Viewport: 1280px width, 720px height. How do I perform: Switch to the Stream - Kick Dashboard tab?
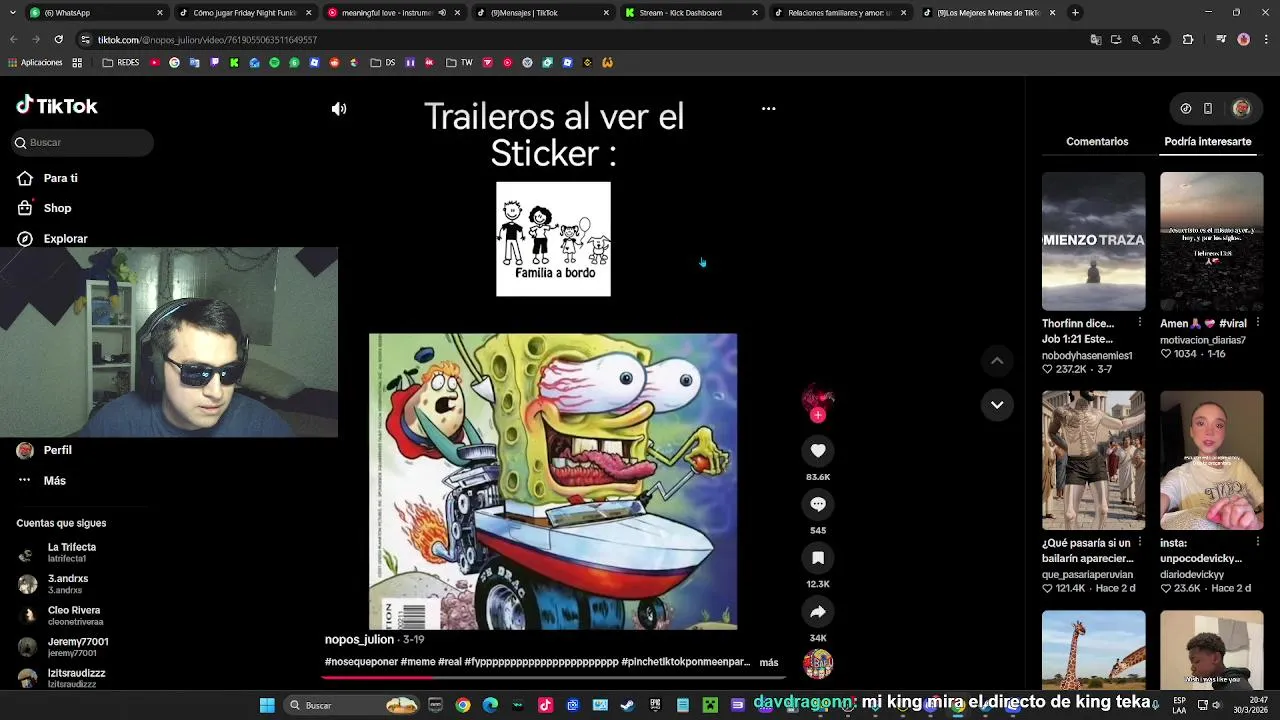(690, 13)
